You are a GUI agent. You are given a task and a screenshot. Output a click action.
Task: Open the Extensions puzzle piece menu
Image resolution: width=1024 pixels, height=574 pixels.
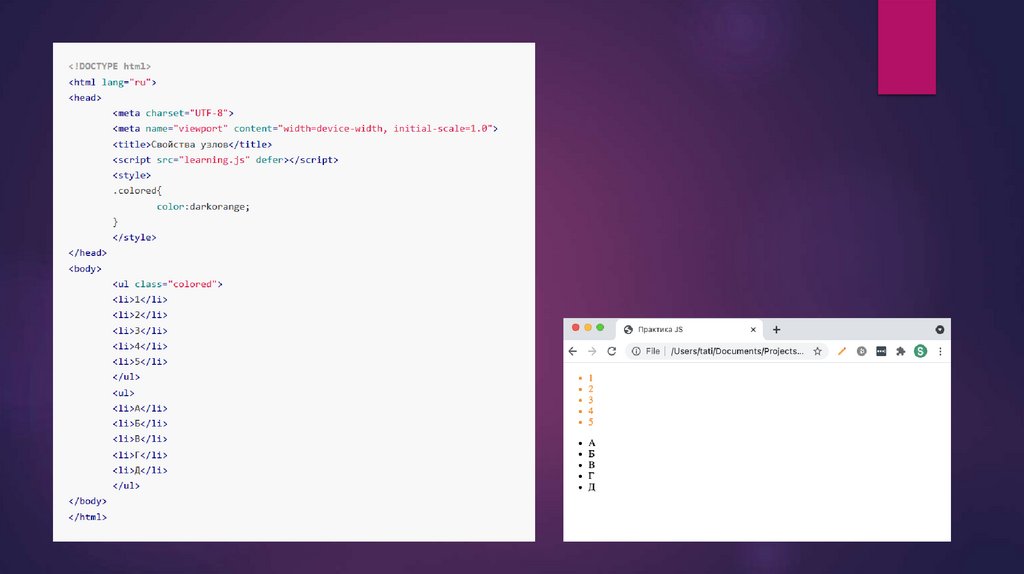tap(901, 351)
